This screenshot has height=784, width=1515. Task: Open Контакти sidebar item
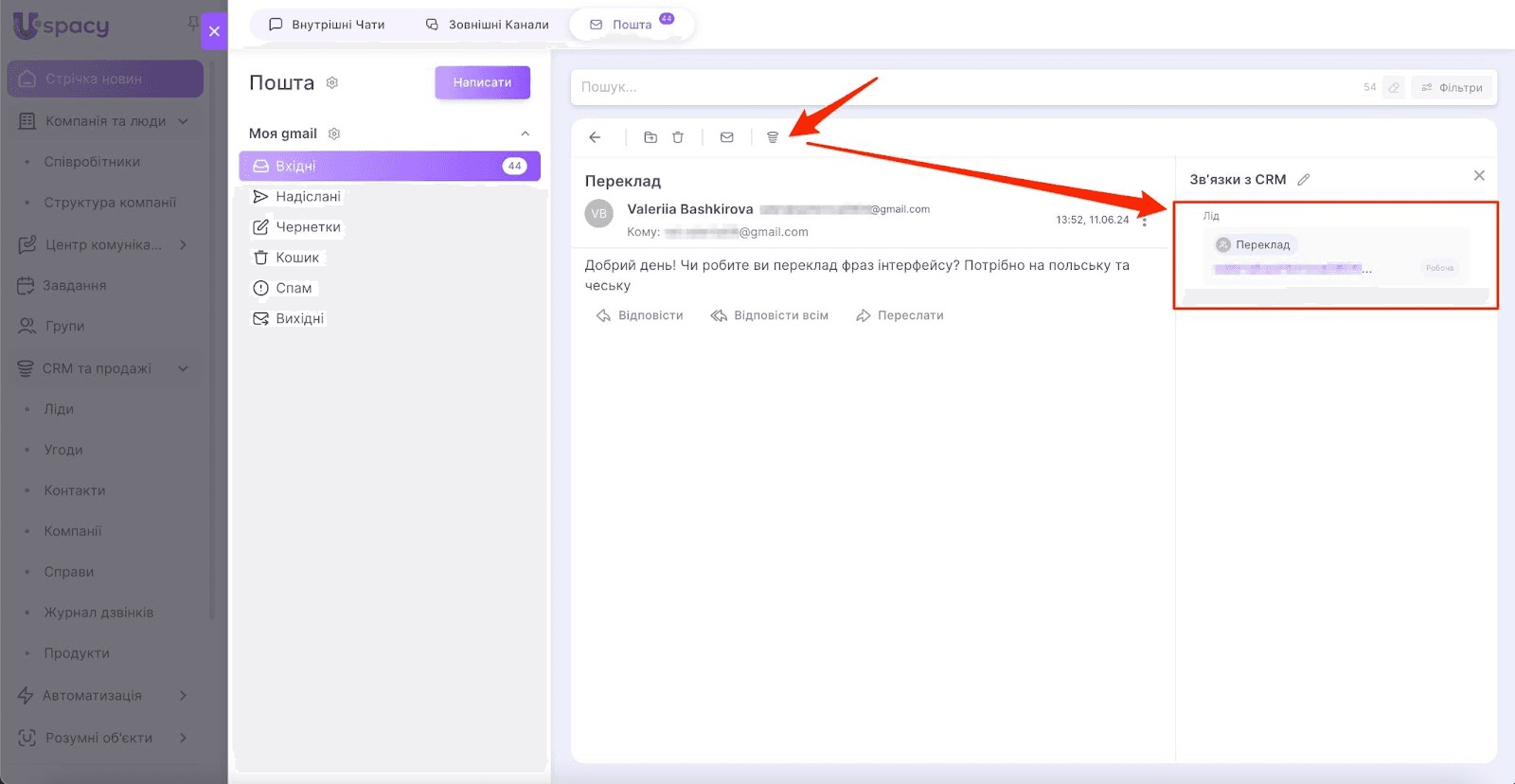pyautogui.click(x=75, y=490)
